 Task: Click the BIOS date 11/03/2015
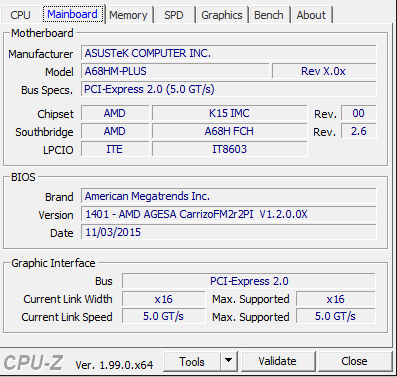pyautogui.click(x=229, y=232)
